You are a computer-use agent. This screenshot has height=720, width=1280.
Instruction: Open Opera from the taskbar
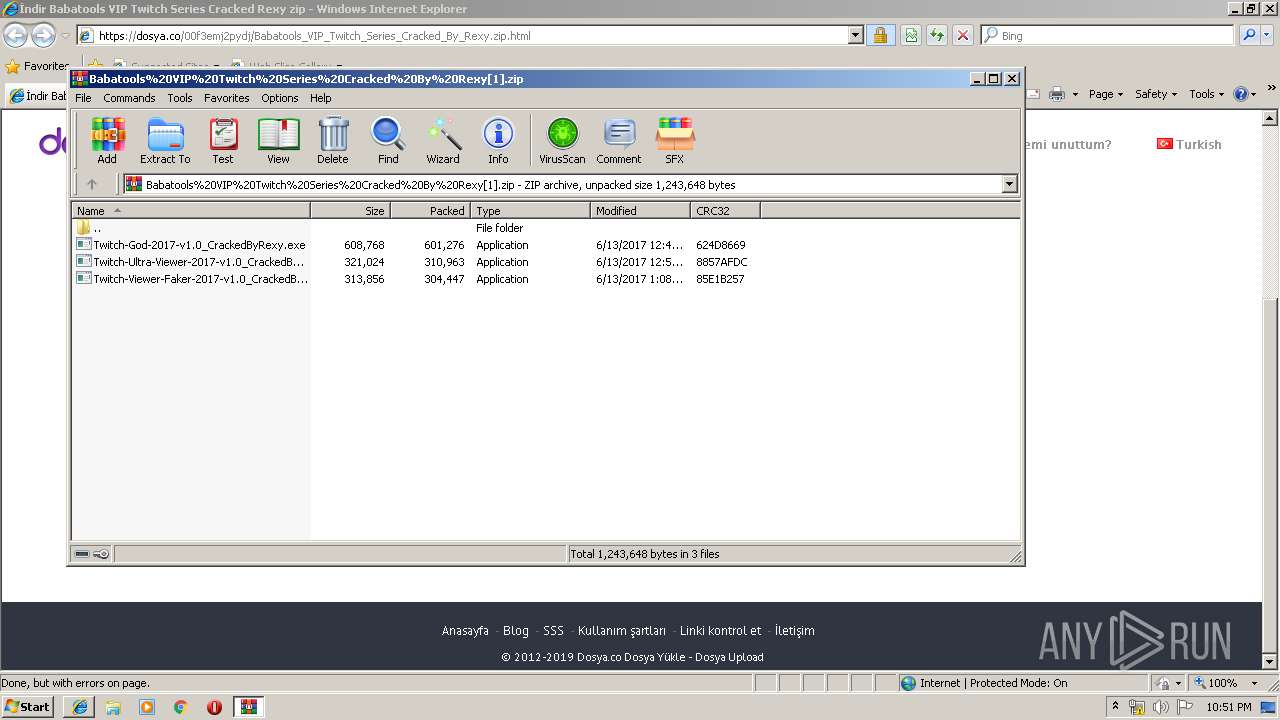pyautogui.click(x=214, y=707)
